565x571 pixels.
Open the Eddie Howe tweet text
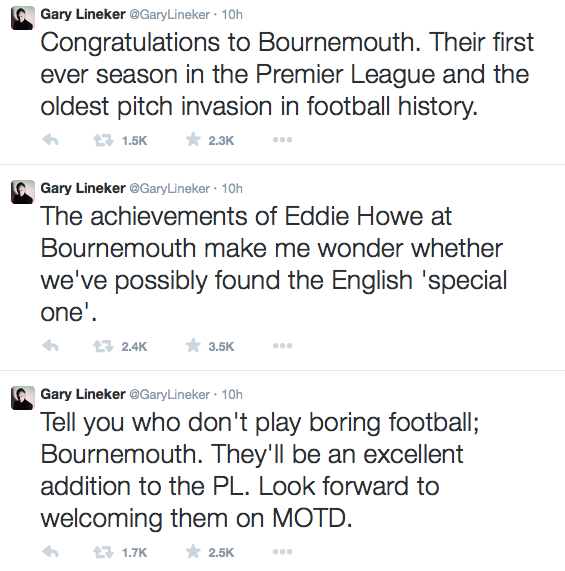(273, 264)
